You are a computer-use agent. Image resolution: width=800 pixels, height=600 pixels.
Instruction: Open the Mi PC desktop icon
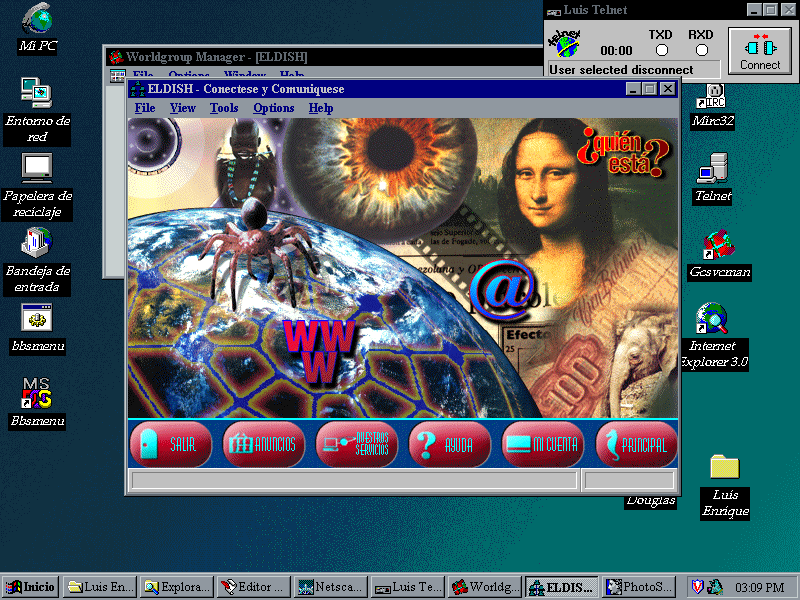[x=37, y=19]
